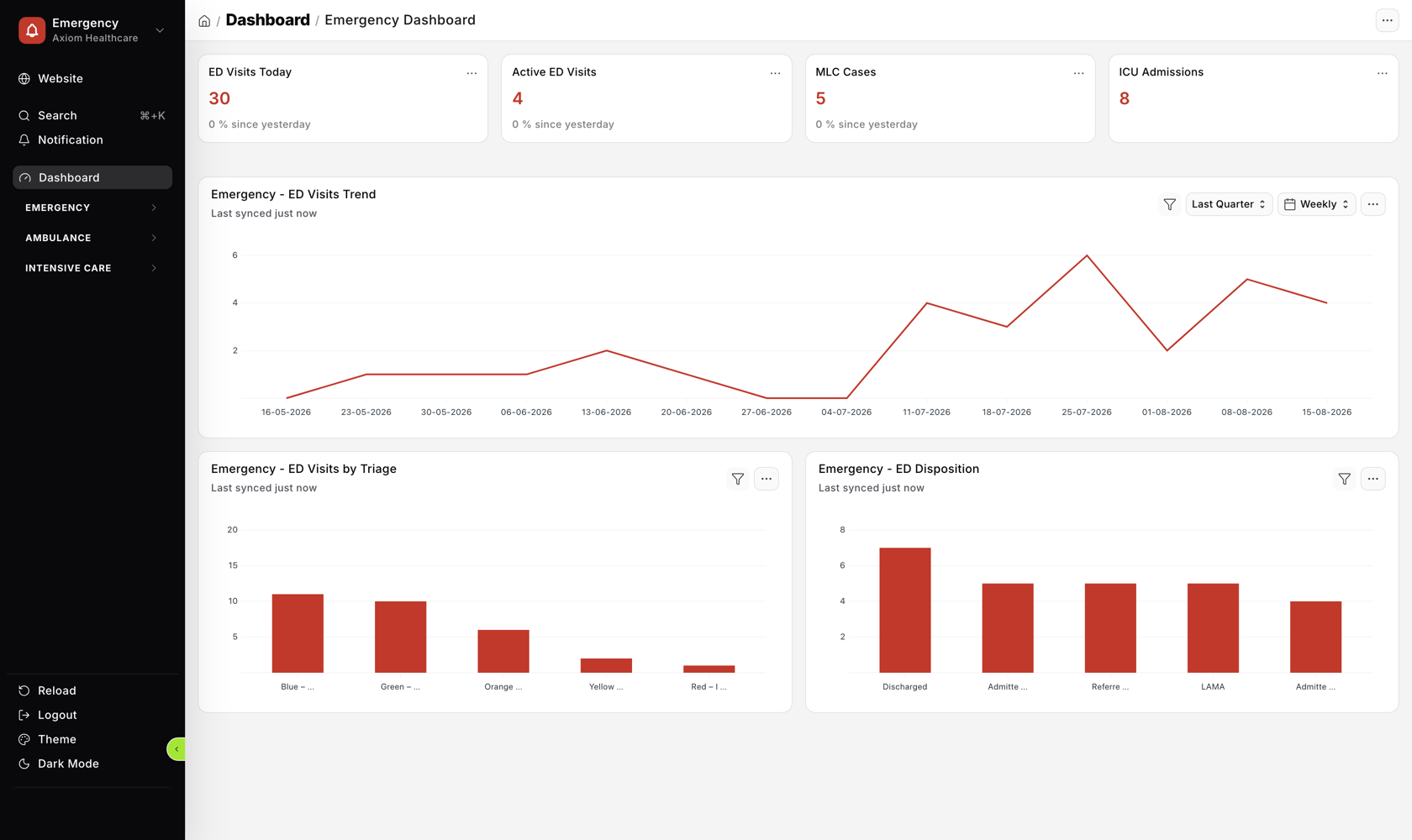1412x840 pixels.
Task: Click the gauge icon beside Dashboard
Action: 25,177
